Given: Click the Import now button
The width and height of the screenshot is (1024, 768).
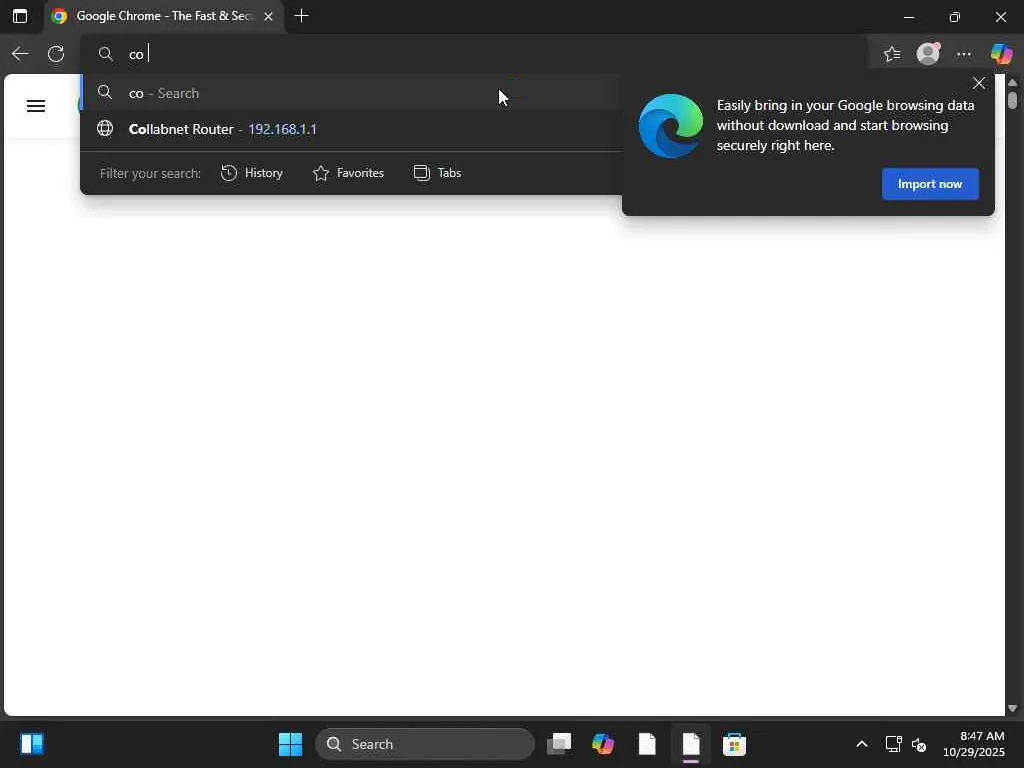Looking at the screenshot, I should coord(930,184).
